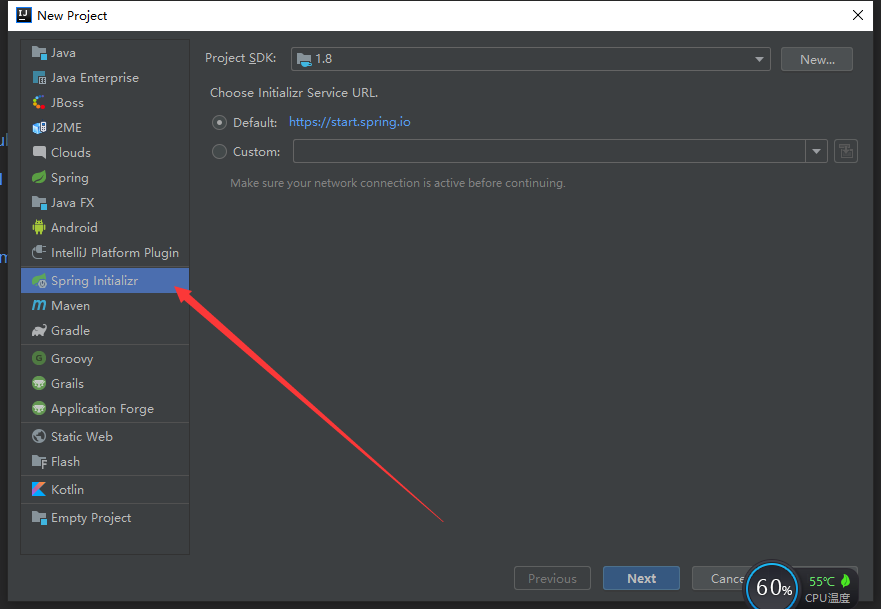Click the Spring list label
The width and height of the screenshot is (881, 609).
click(x=70, y=178)
